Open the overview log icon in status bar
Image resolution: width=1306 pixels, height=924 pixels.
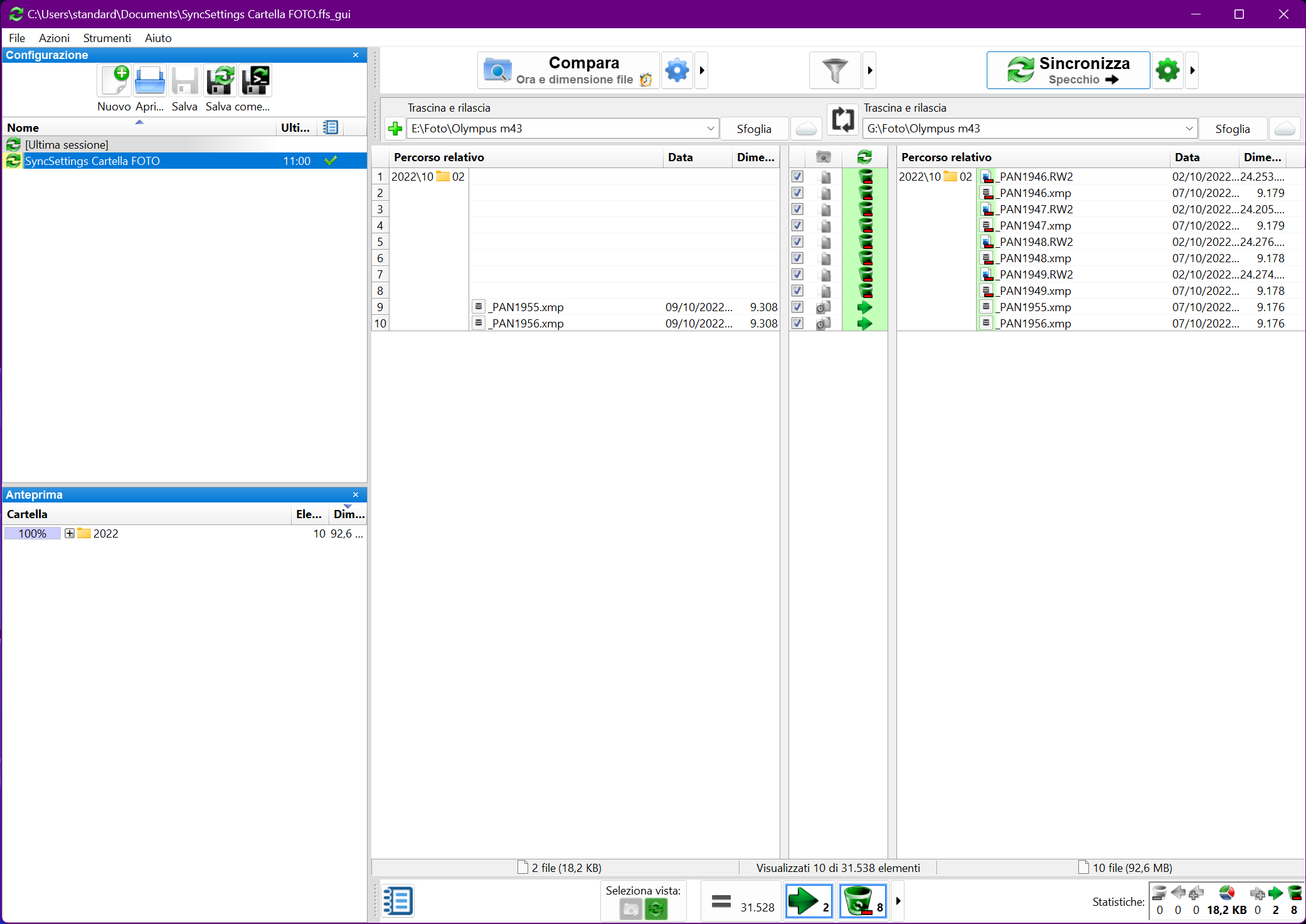point(398,901)
